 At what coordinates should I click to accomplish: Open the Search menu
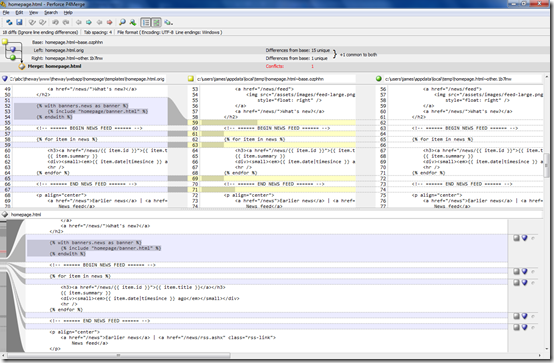click(51, 12)
